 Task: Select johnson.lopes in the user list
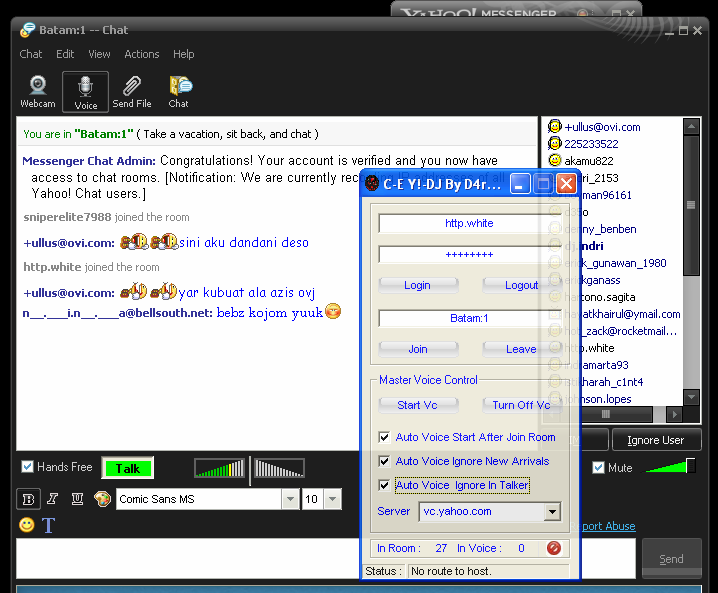pyautogui.click(x=598, y=399)
